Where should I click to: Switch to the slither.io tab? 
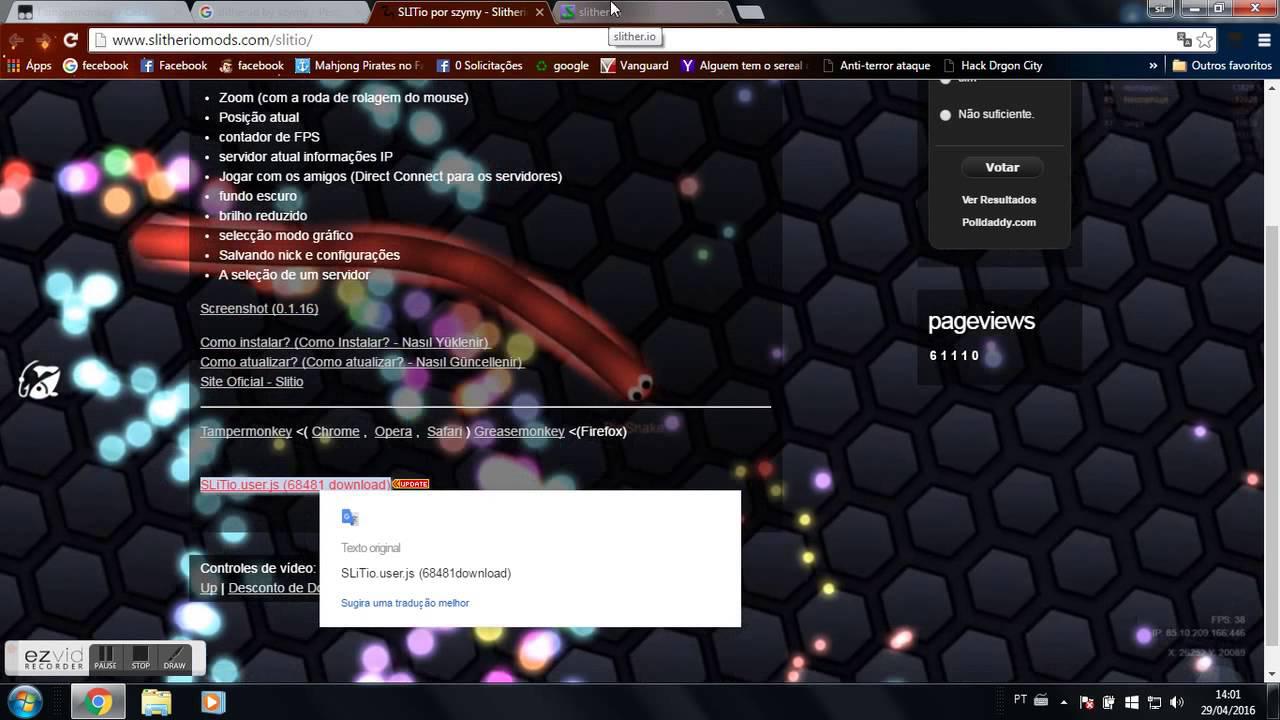(640, 12)
